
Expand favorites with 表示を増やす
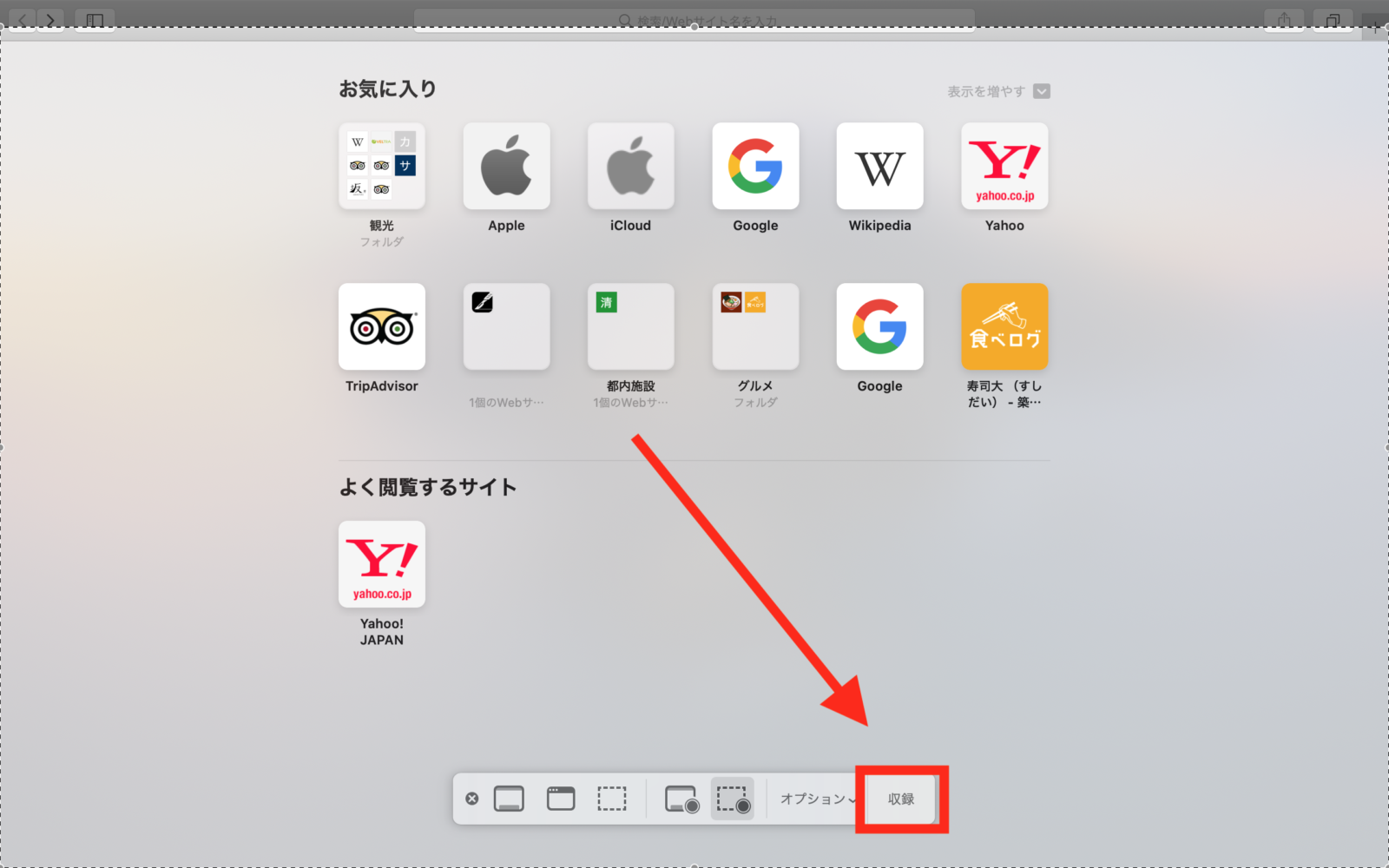pyautogui.click(x=998, y=91)
